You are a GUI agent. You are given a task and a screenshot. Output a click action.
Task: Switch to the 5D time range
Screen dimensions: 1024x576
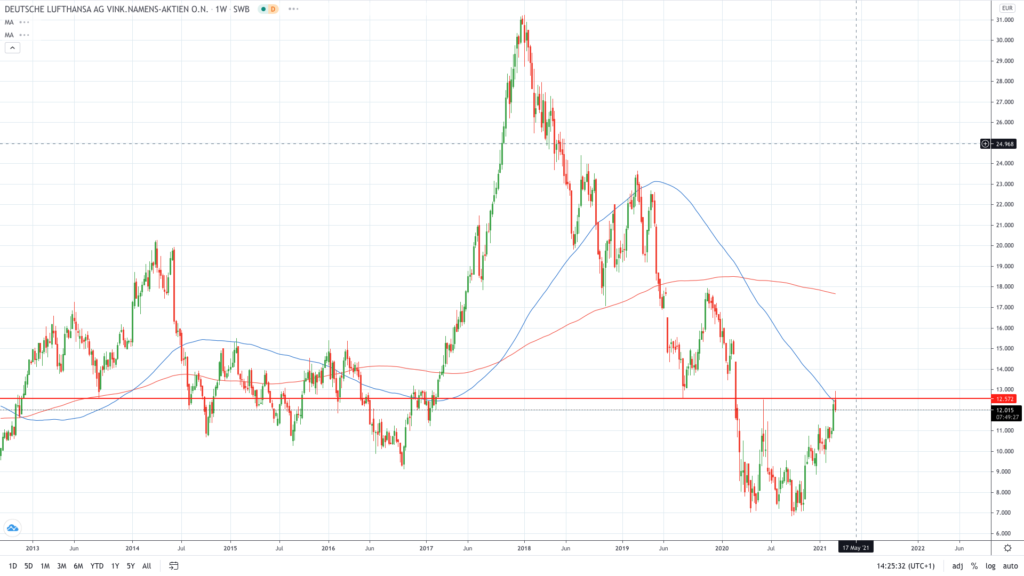point(28,565)
